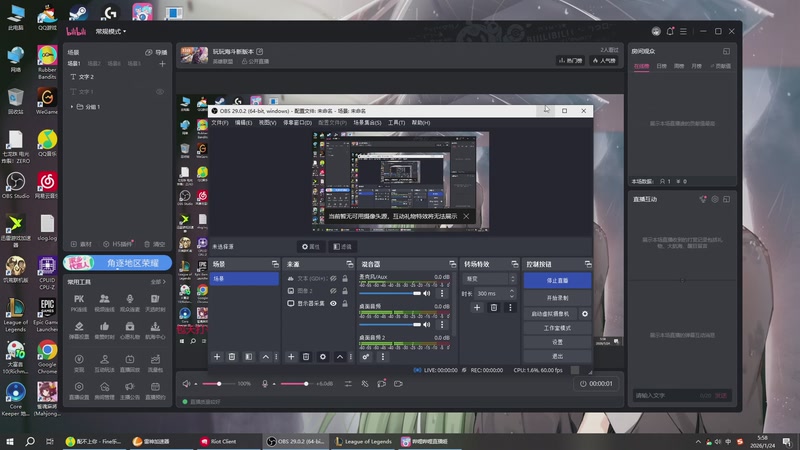Toggle the lock on OBS source 图像 2
800x450 pixels.
345,291
